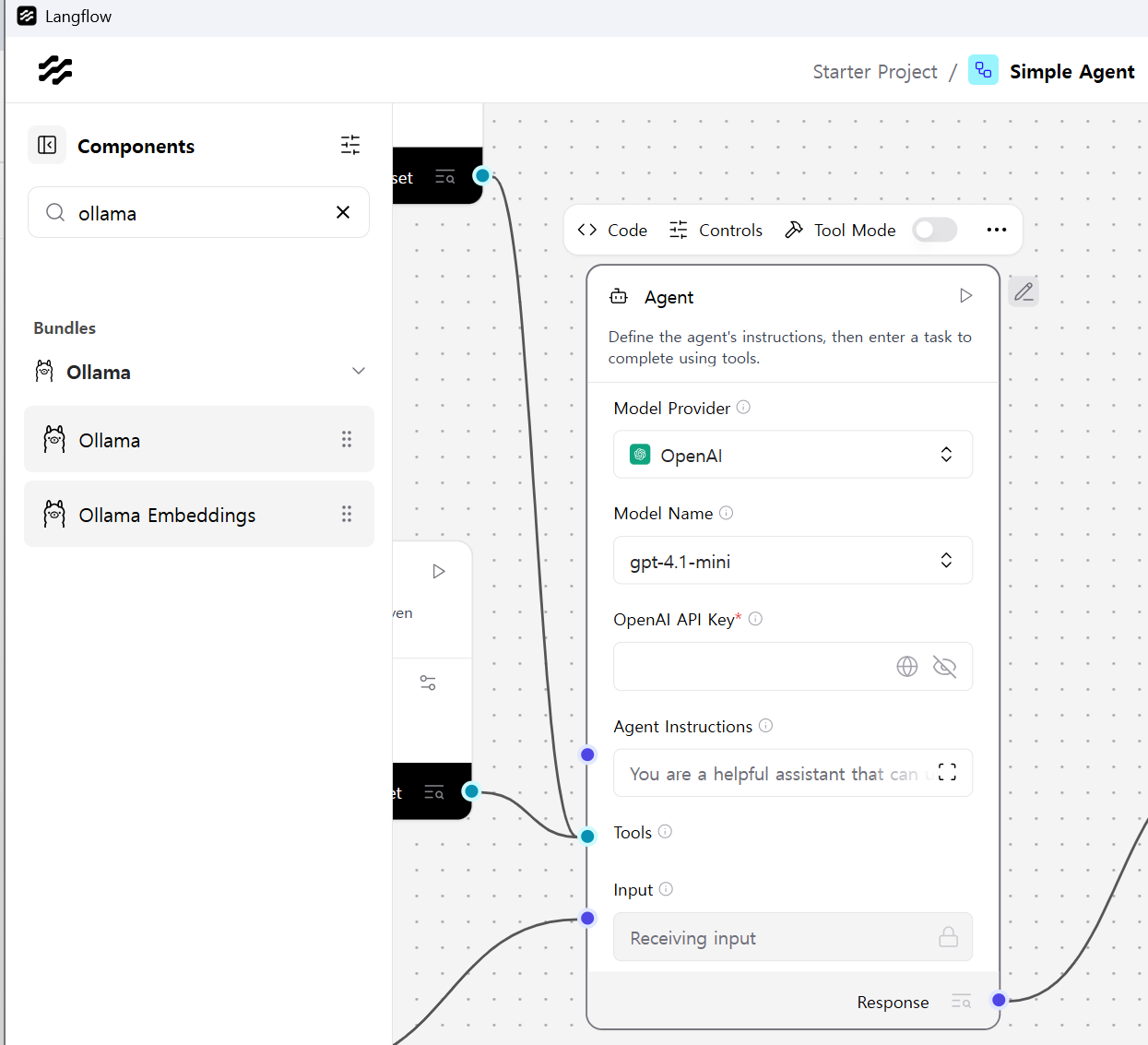Click the Input handle dot on Agent

click(x=587, y=918)
